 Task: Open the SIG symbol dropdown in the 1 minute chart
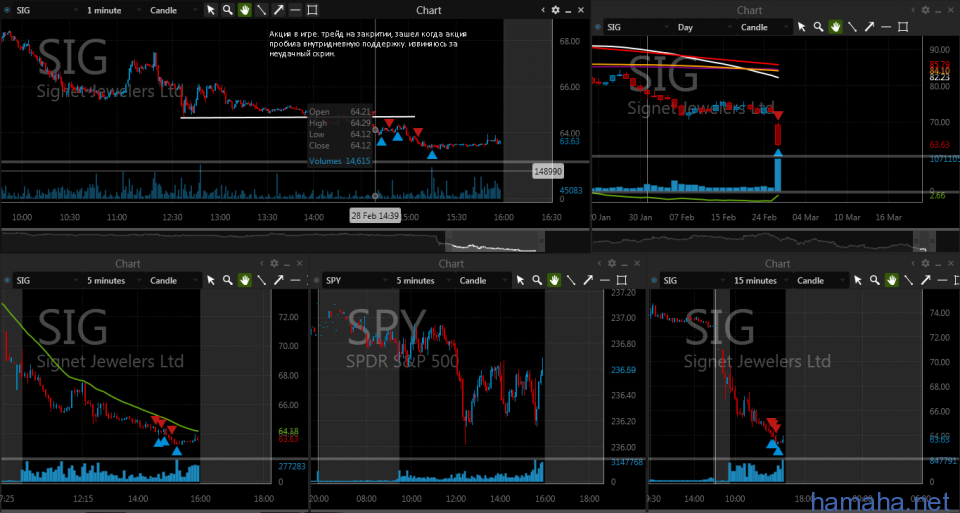47,10
